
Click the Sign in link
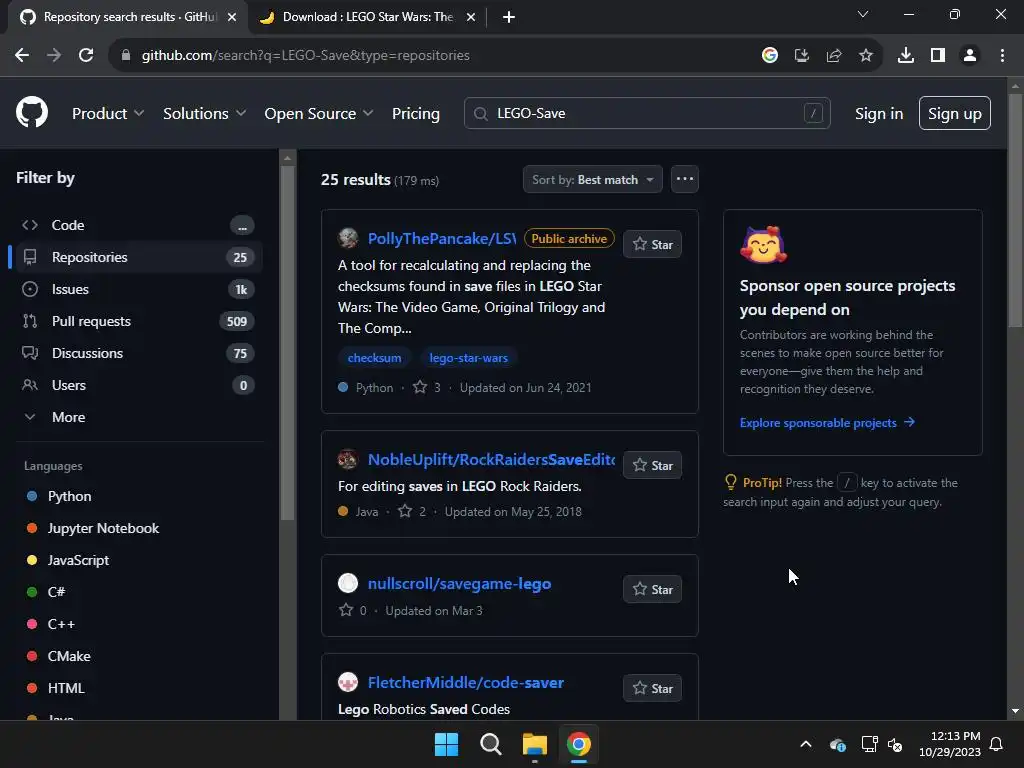tap(878, 113)
